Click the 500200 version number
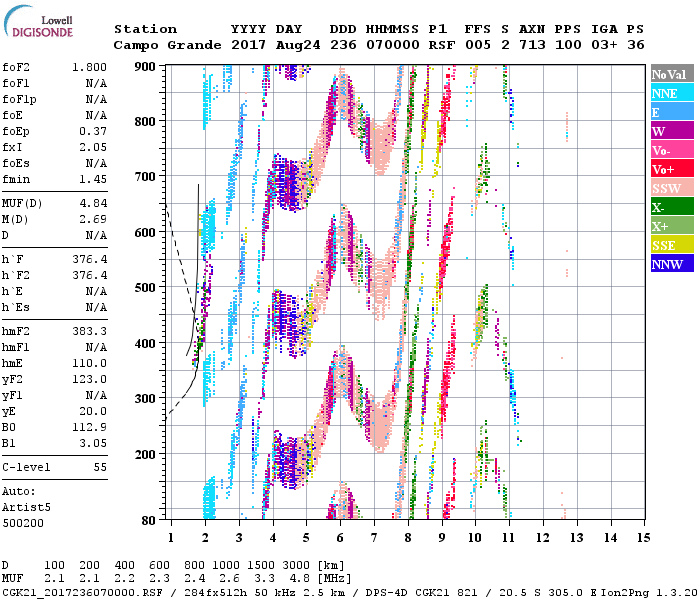This screenshot has width=700, height=600. click(x=23, y=523)
